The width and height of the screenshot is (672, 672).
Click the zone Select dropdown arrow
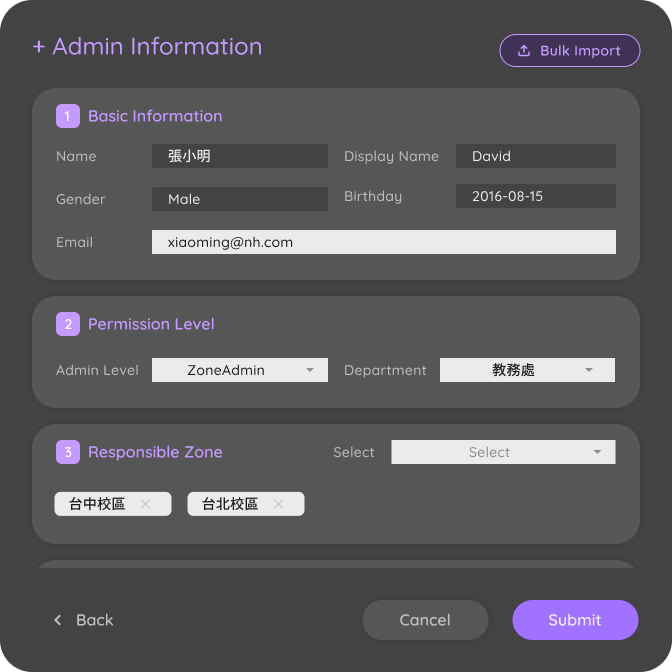pyautogui.click(x=597, y=452)
